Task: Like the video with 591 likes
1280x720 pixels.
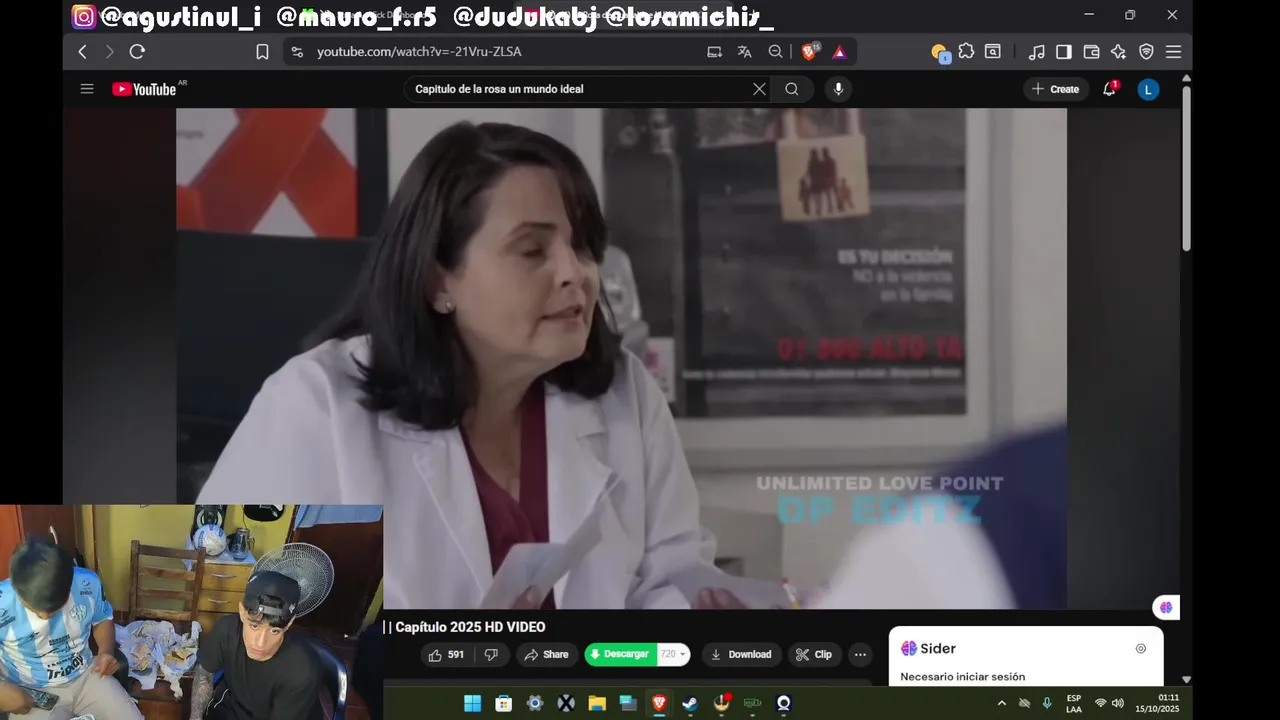Action: (x=446, y=655)
